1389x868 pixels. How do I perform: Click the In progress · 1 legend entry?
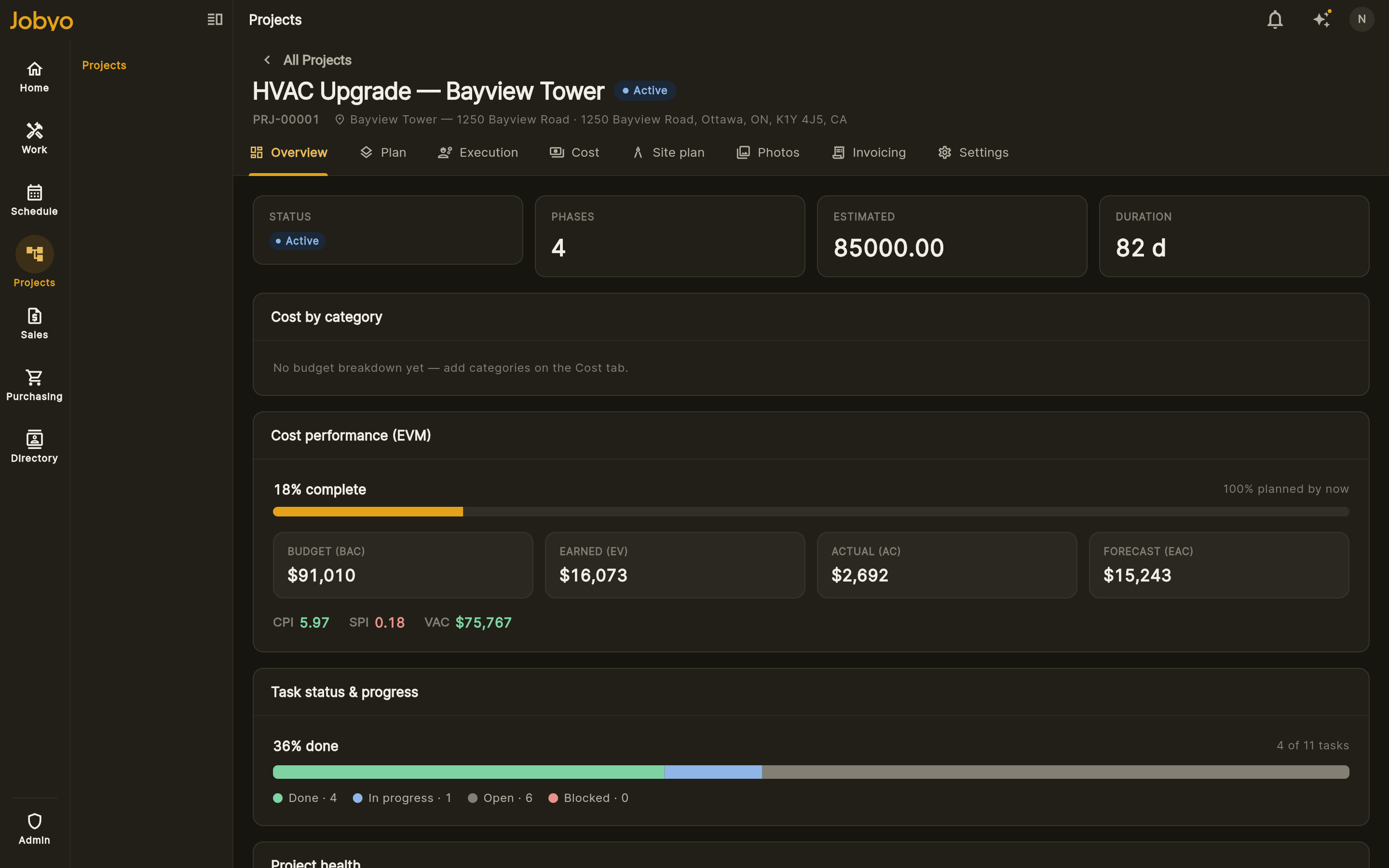click(x=402, y=798)
